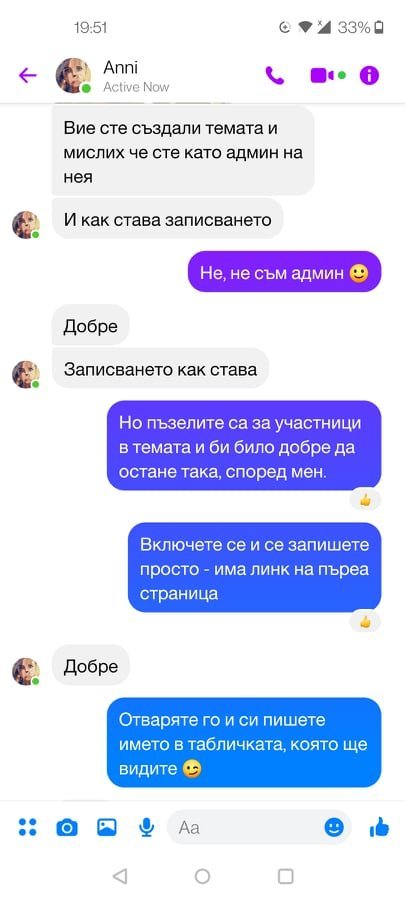Go back using the purple arrow
This screenshot has height=900, width=405.
coord(28,75)
